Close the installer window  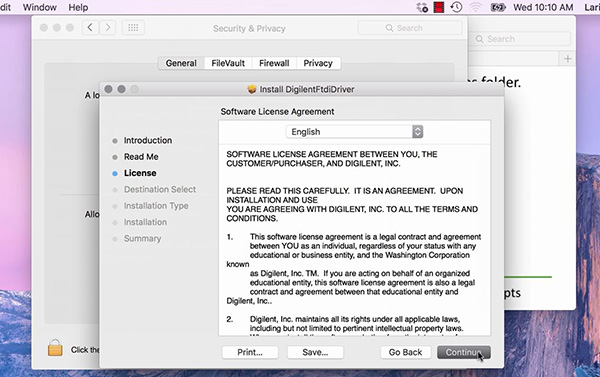click(109, 89)
